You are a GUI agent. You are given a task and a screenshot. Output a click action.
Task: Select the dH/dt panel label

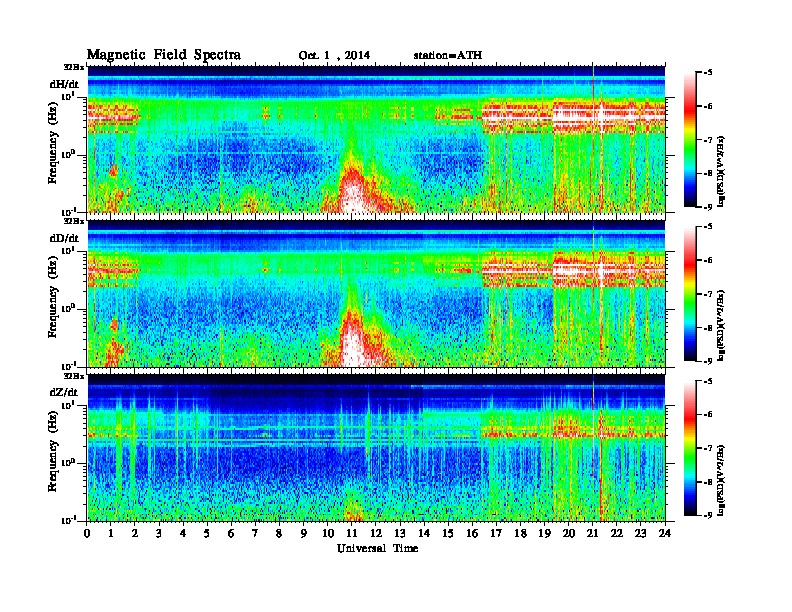(64, 84)
